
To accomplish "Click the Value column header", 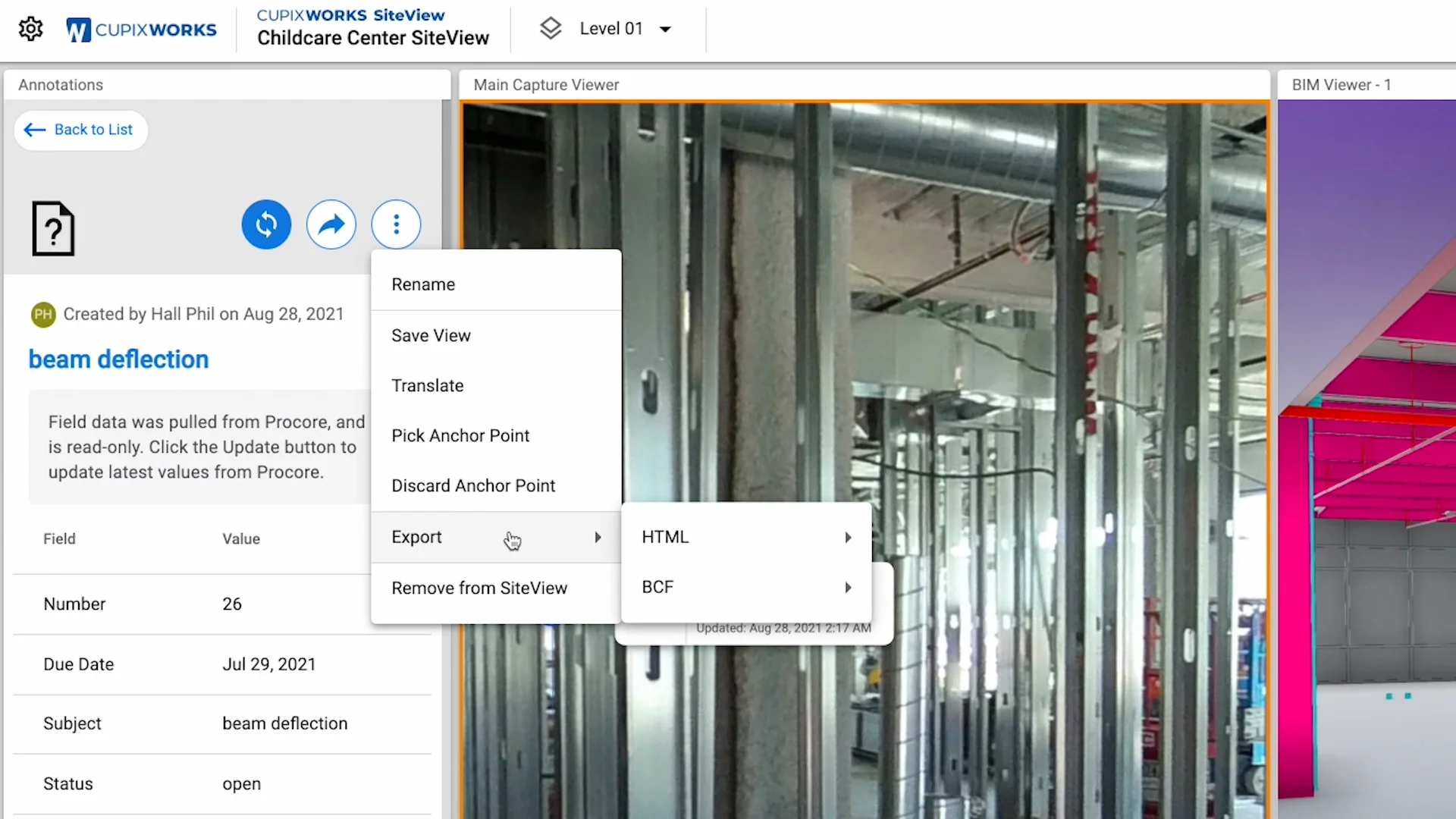I will pyautogui.click(x=241, y=539).
